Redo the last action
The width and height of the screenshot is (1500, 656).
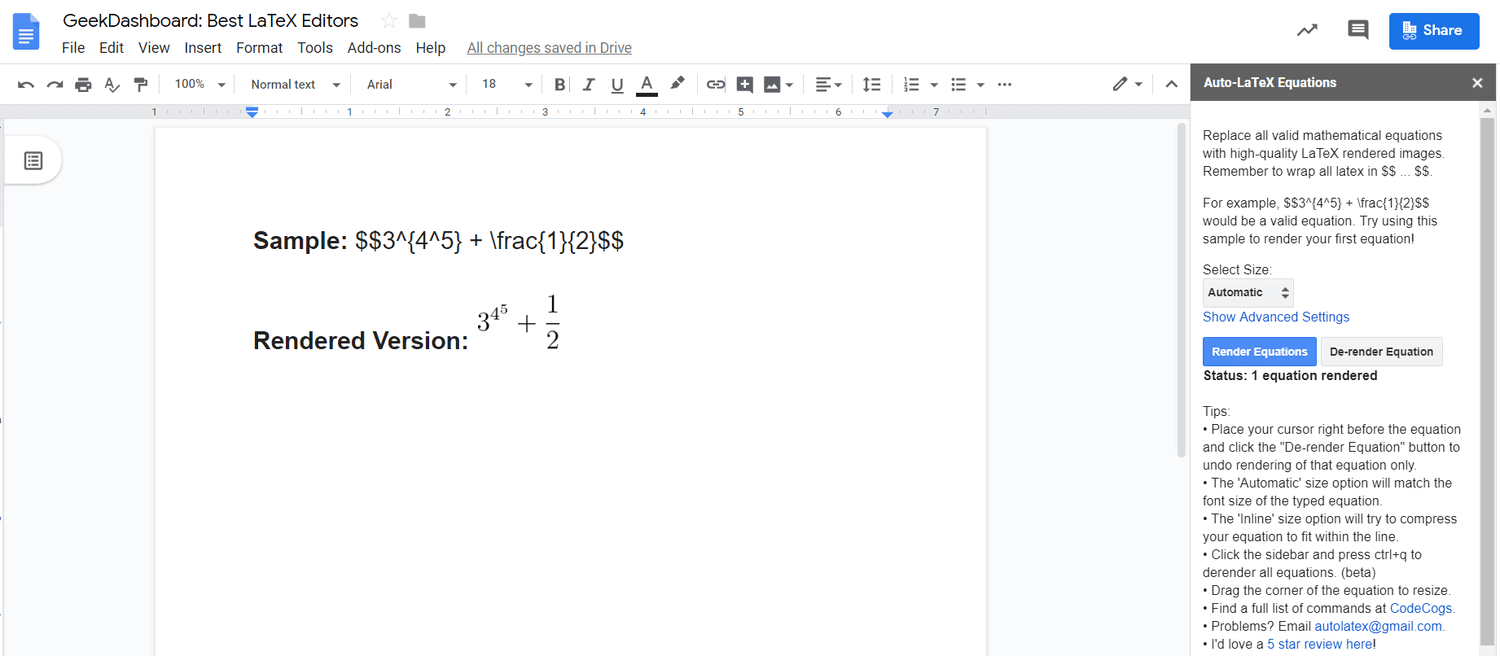[x=55, y=85]
